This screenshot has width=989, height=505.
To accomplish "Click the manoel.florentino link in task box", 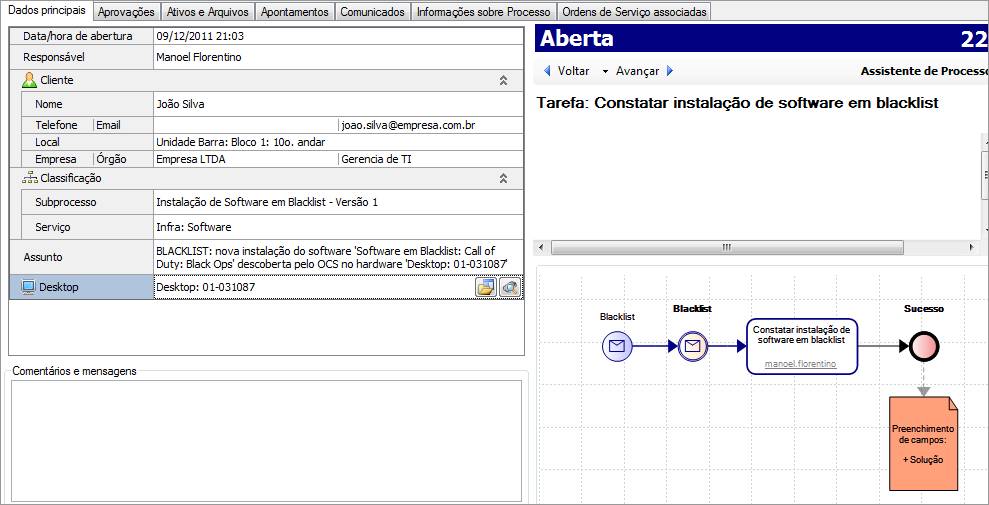I will point(800,364).
